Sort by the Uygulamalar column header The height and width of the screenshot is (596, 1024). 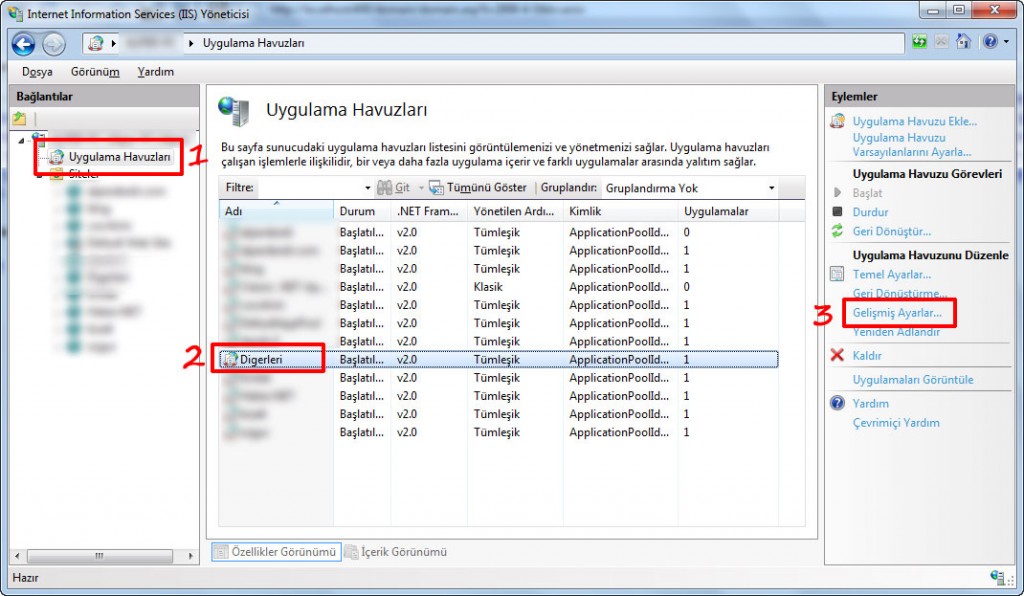pos(729,212)
